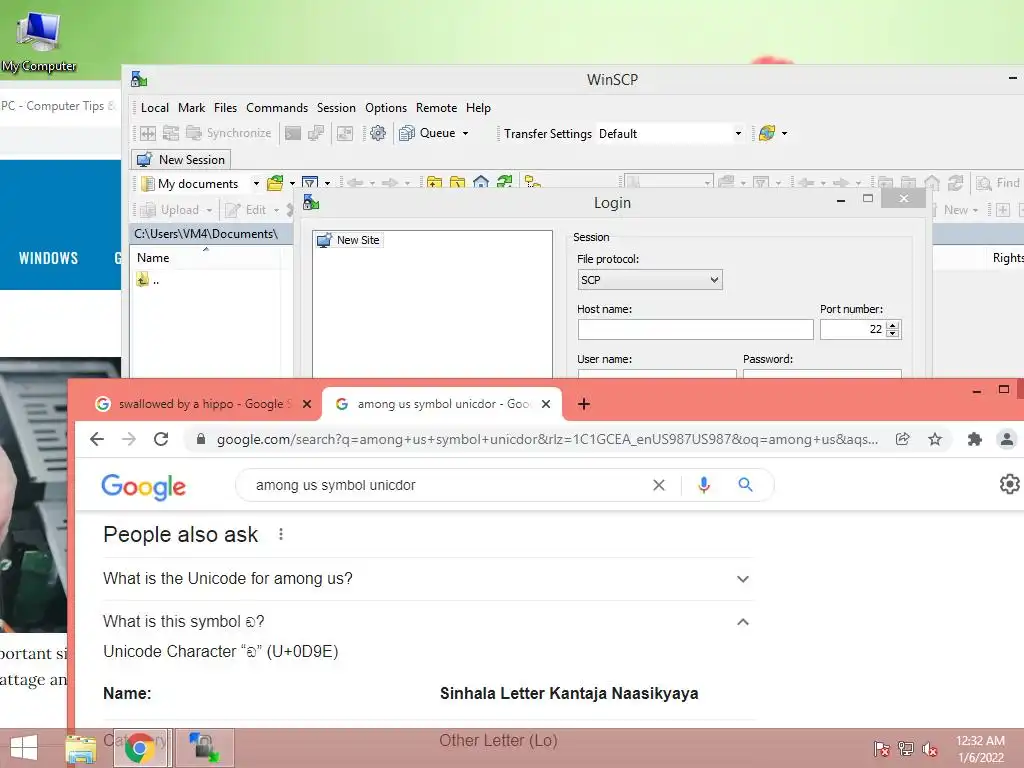Click the Host name input field
1024x768 pixels.
point(696,329)
